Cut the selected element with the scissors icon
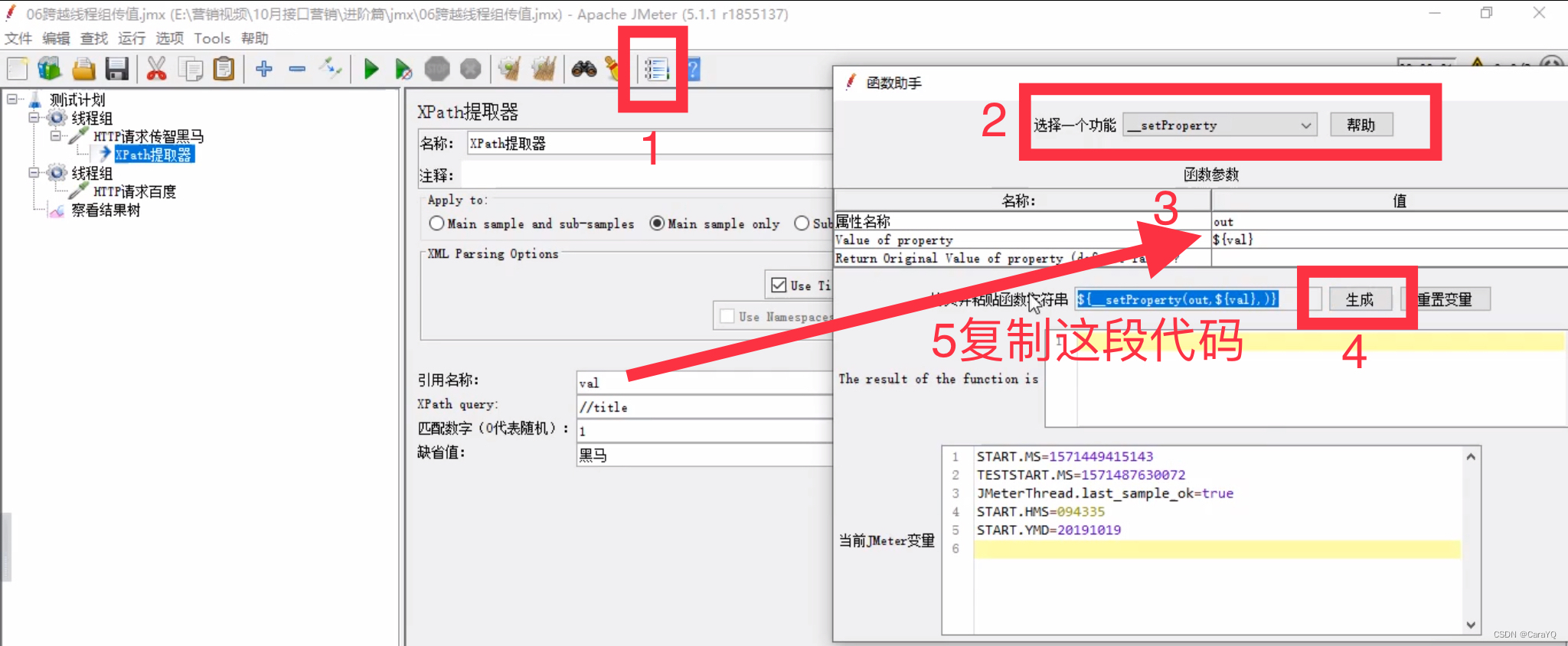This screenshot has height=646, width=1568. 156,69
